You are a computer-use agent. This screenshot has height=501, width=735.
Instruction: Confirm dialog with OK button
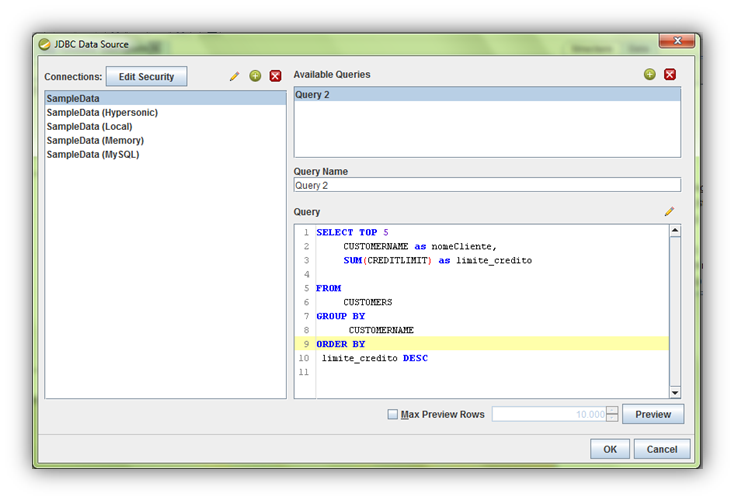click(610, 449)
